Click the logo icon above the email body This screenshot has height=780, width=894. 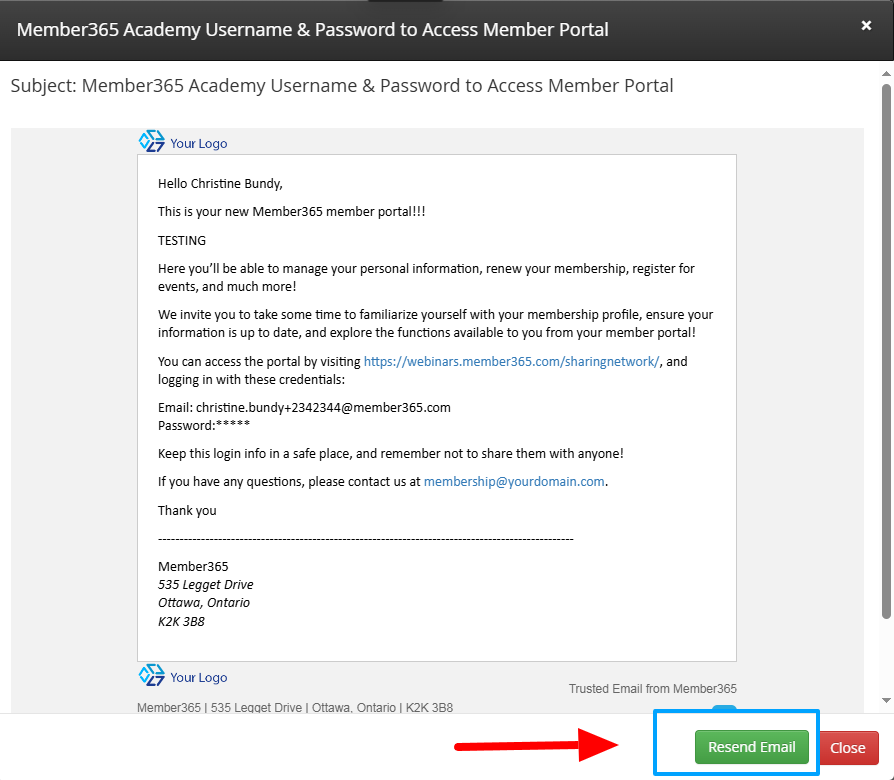(152, 142)
